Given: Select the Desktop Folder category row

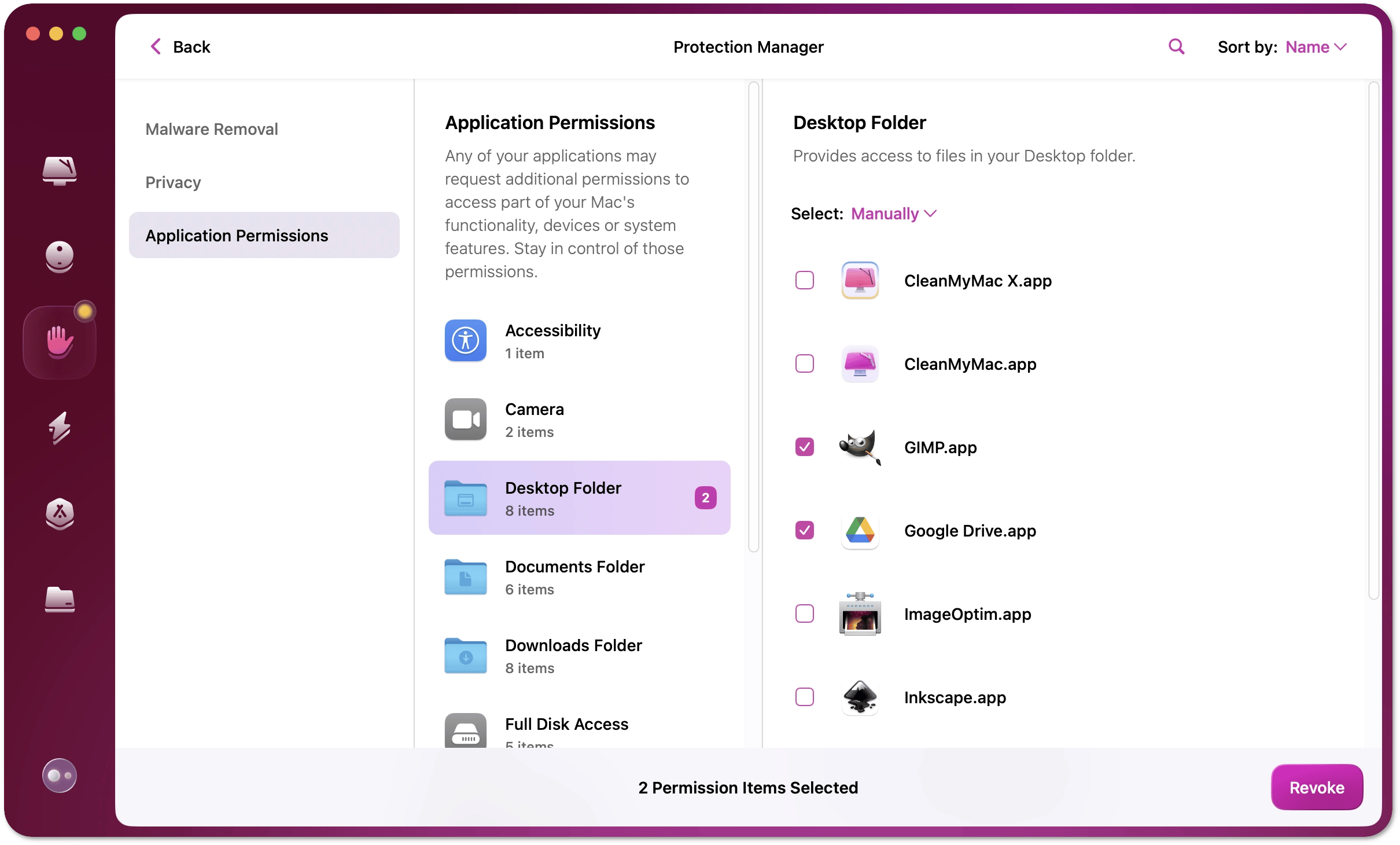Looking at the screenshot, I should (x=580, y=498).
